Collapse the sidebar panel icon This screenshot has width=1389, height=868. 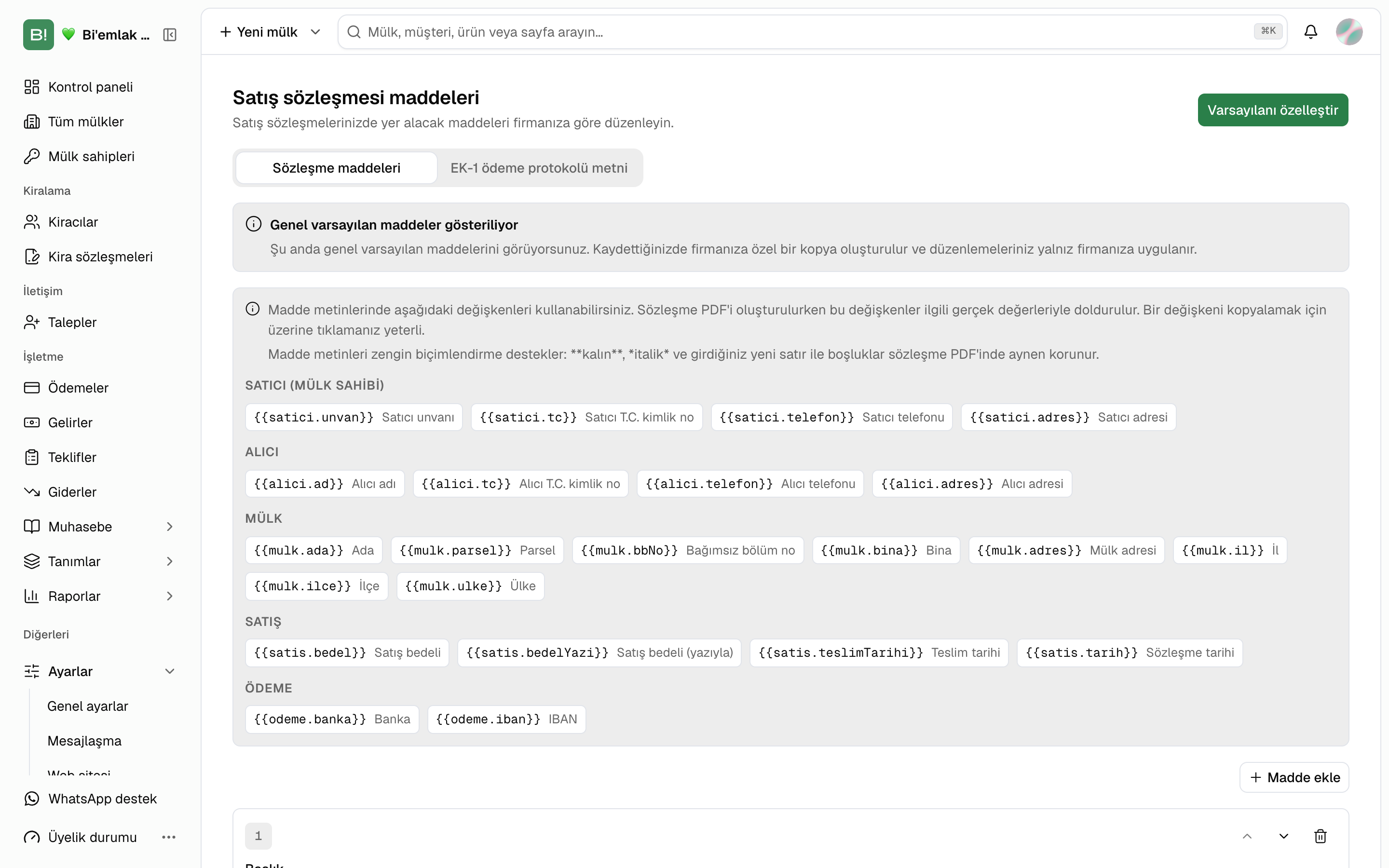[169, 35]
